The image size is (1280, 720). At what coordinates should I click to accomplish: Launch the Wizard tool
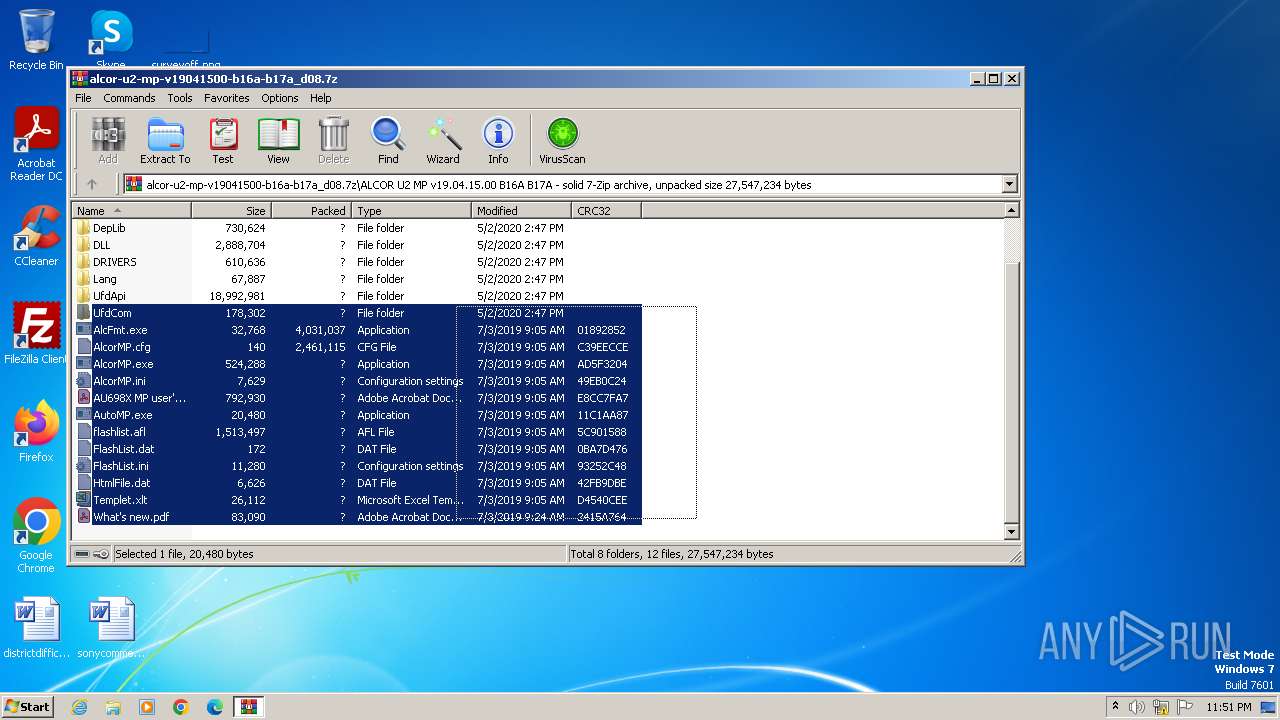pyautogui.click(x=443, y=141)
